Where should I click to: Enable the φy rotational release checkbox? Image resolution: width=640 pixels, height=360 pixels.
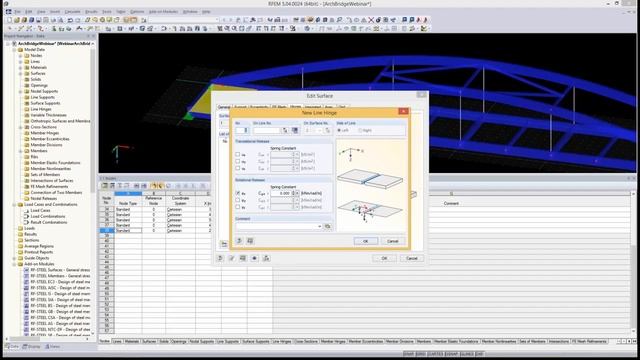pyautogui.click(x=238, y=200)
